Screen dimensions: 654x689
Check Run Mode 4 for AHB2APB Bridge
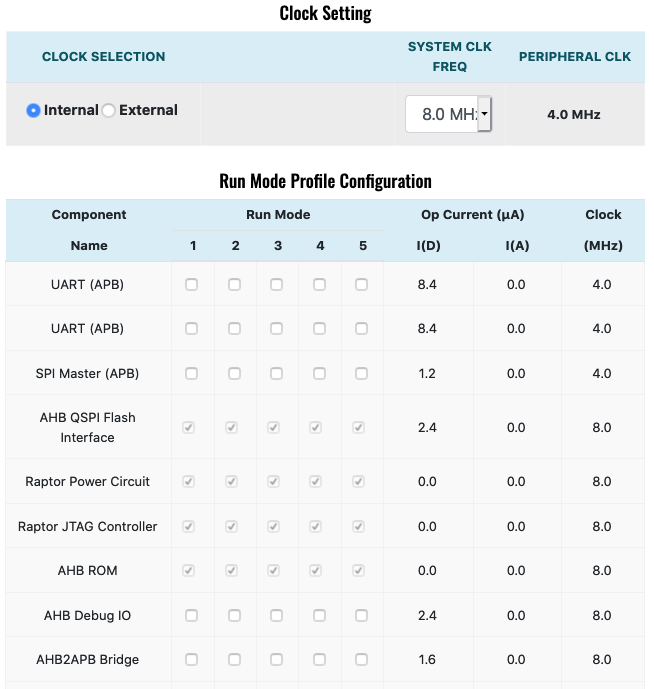click(x=320, y=660)
